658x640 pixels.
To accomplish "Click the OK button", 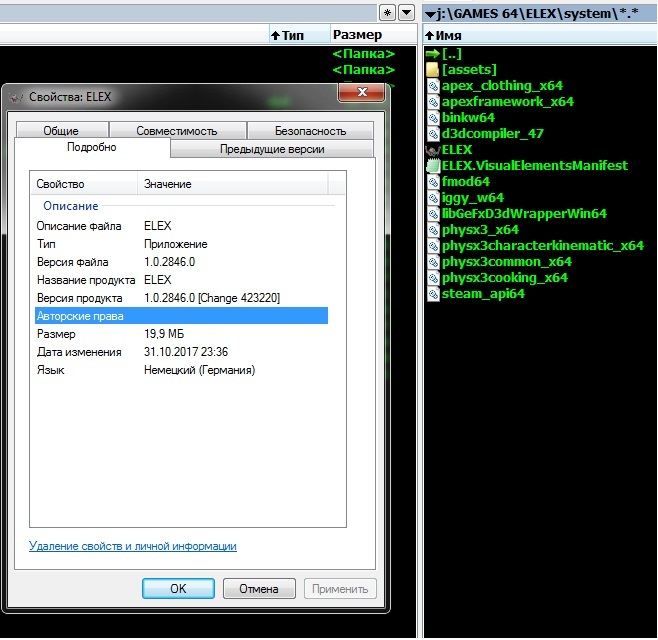I will tap(178, 588).
